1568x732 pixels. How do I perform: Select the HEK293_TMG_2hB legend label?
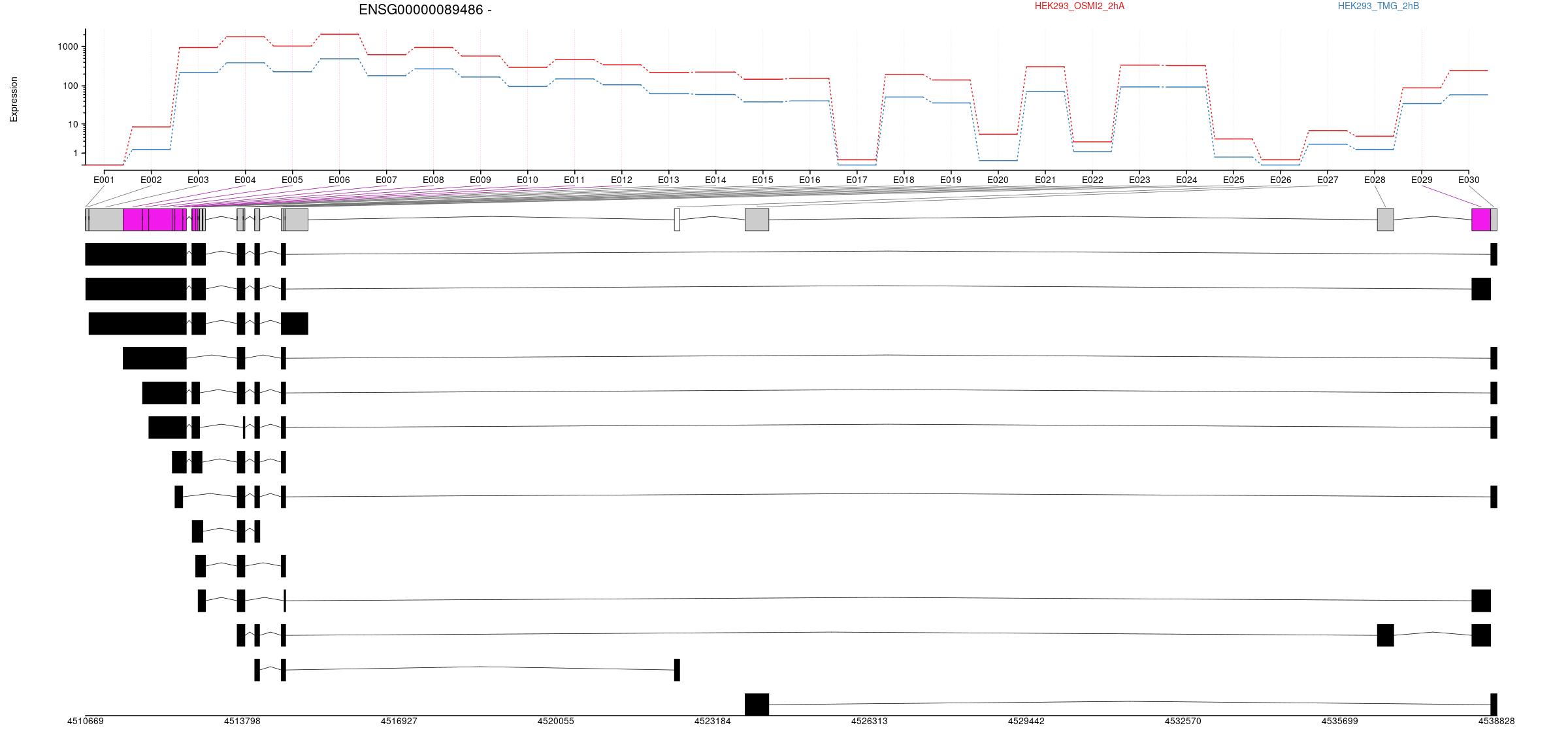coord(1379,6)
